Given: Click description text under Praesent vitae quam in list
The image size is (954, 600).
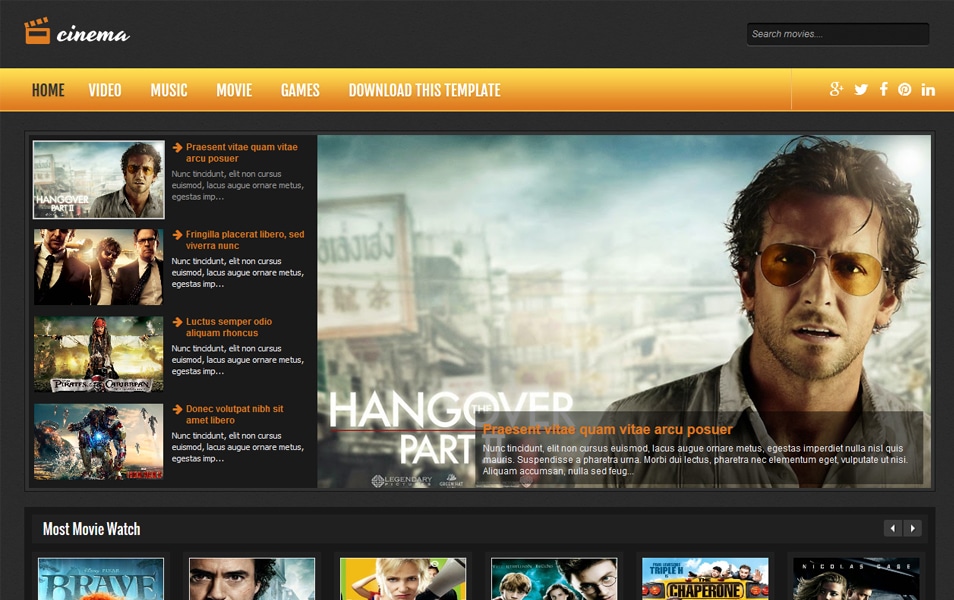Looking at the screenshot, I should pos(237,186).
